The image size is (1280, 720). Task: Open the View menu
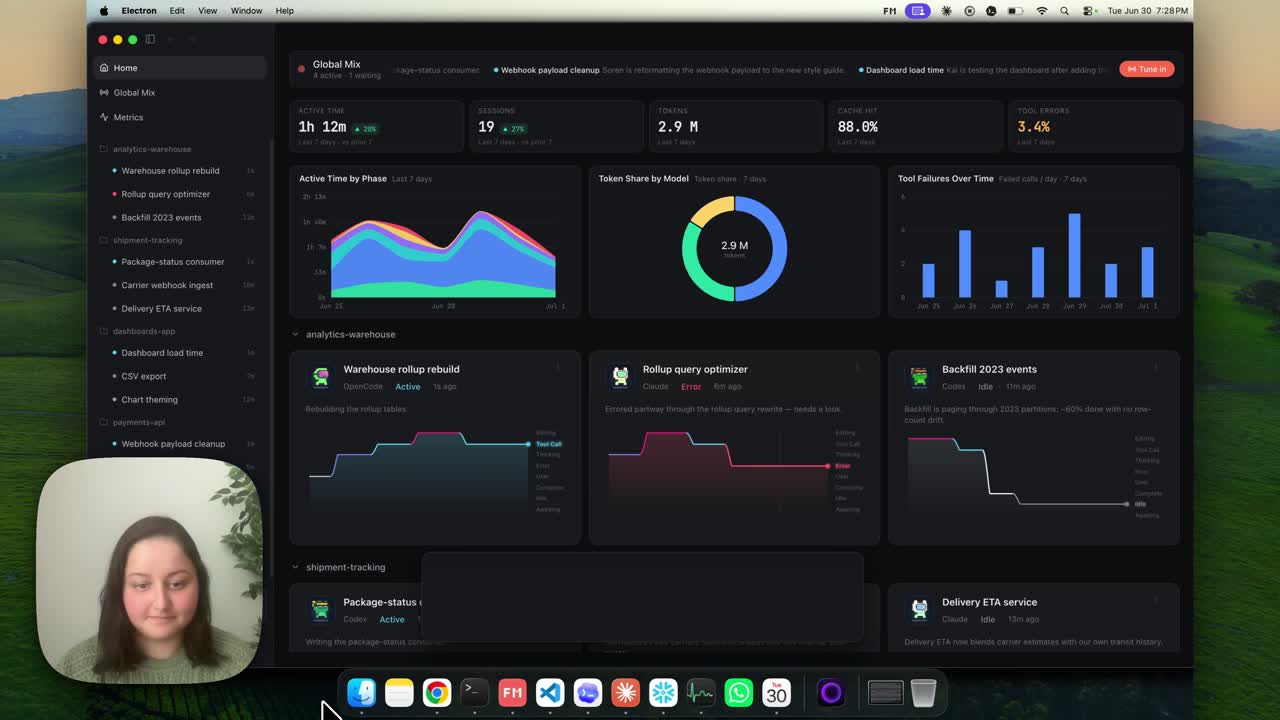point(207,10)
